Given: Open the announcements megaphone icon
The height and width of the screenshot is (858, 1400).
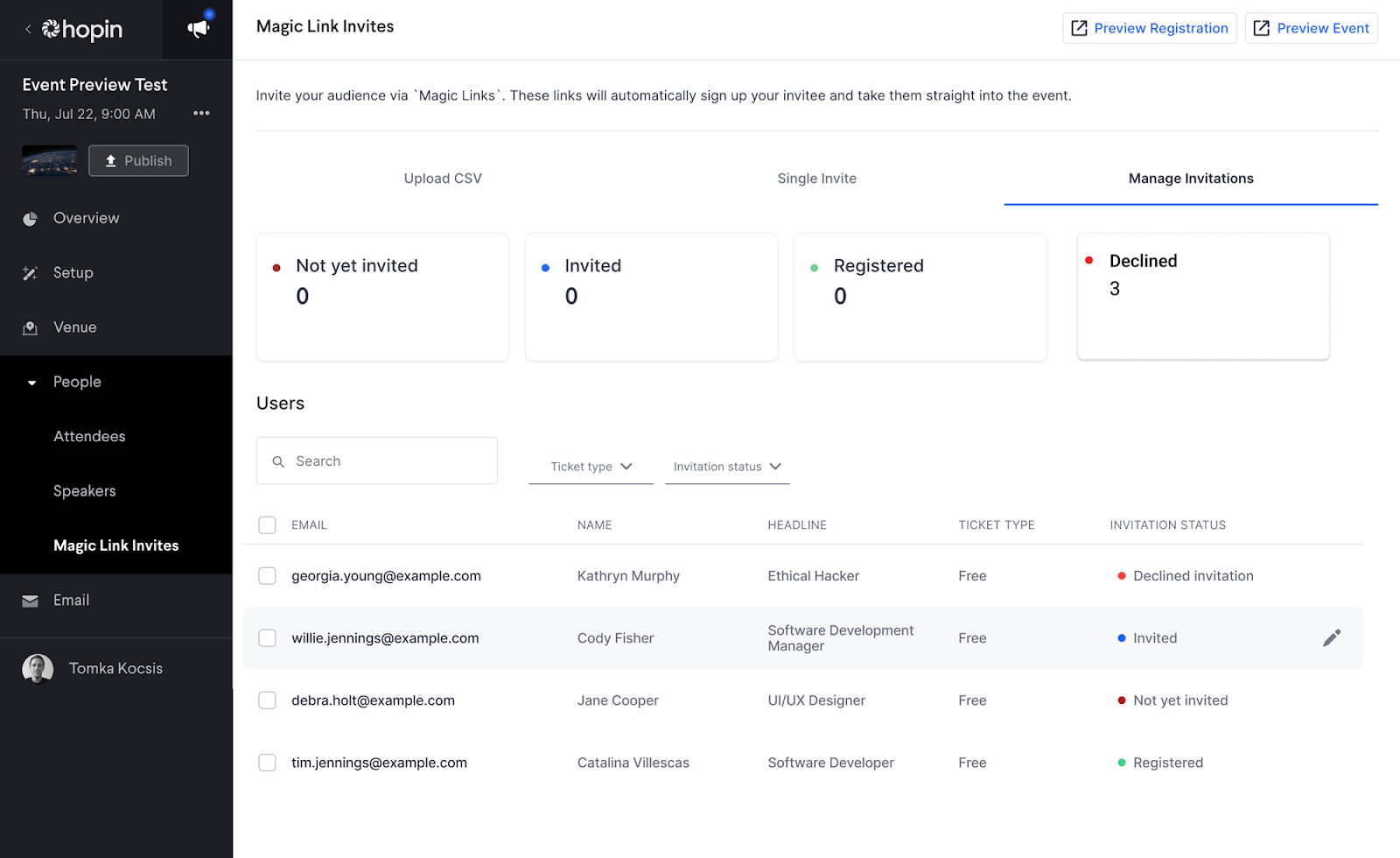Looking at the screenshot, I should click(199, 29).
